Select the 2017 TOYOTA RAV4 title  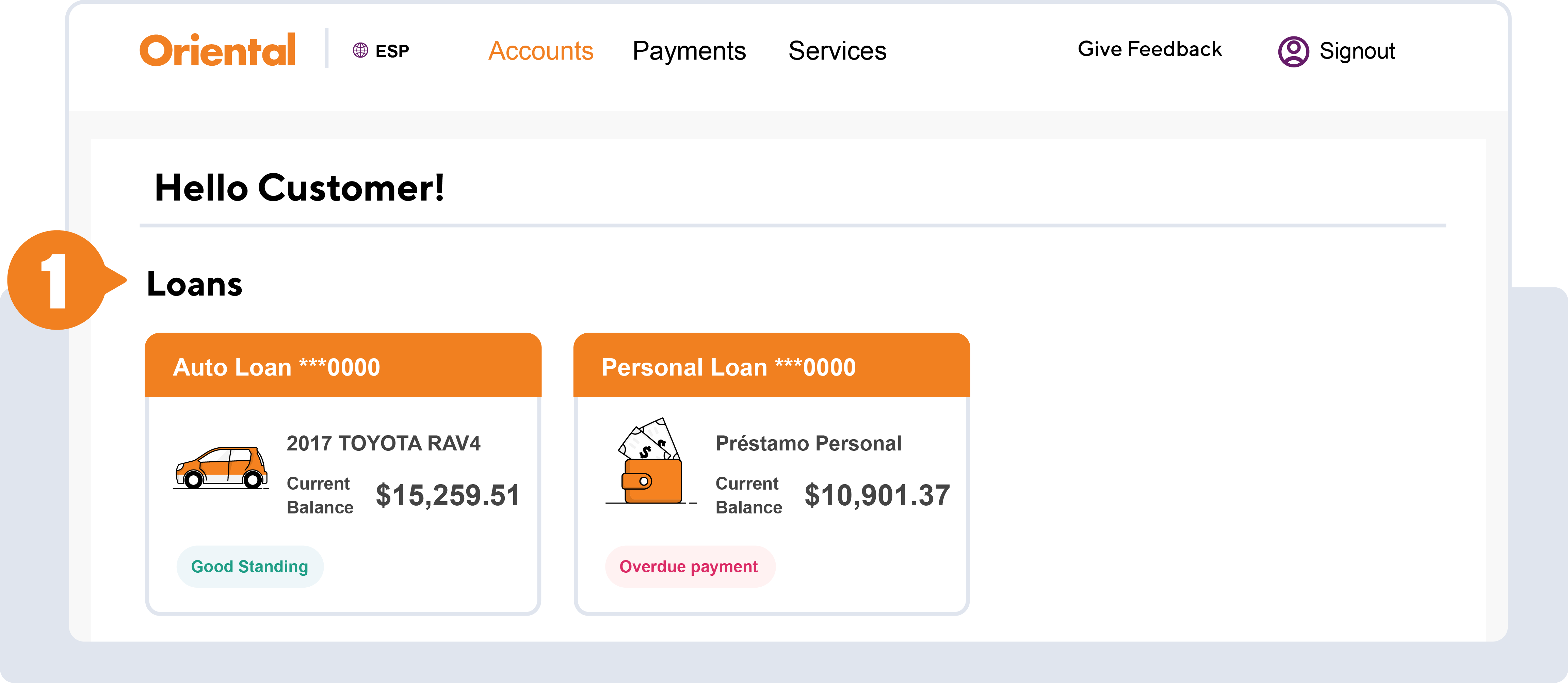pos(384,443)
